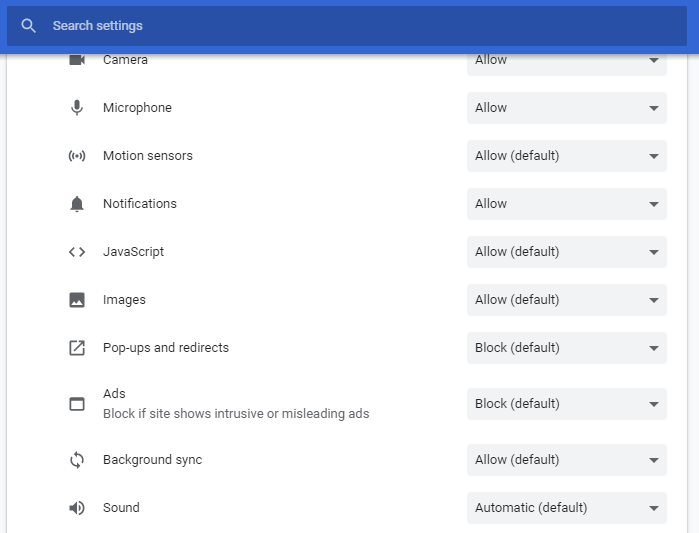The image size is (699, 533).
Task: Expand the Ads permission dropdown
Action: click(x=567, y=404)
